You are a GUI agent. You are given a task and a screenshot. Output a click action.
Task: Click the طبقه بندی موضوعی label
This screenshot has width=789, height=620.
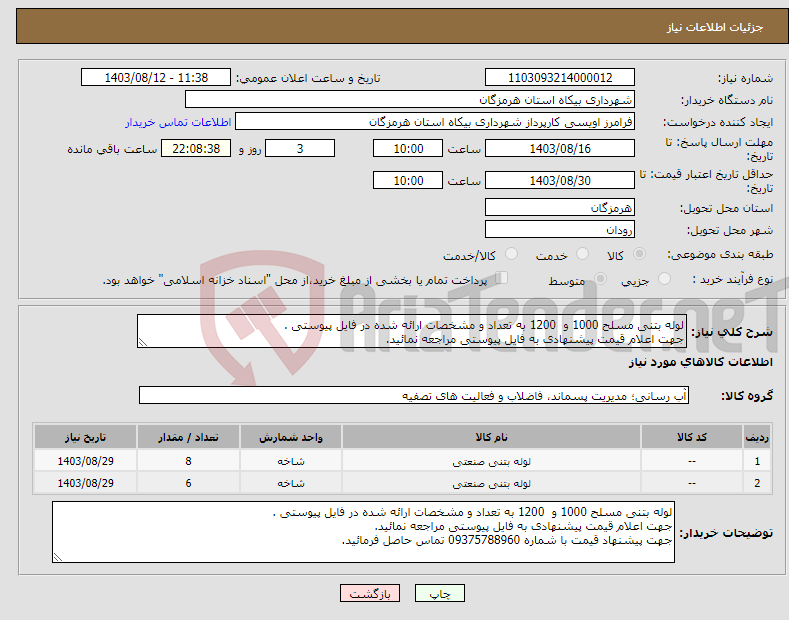tap(720, 255)
